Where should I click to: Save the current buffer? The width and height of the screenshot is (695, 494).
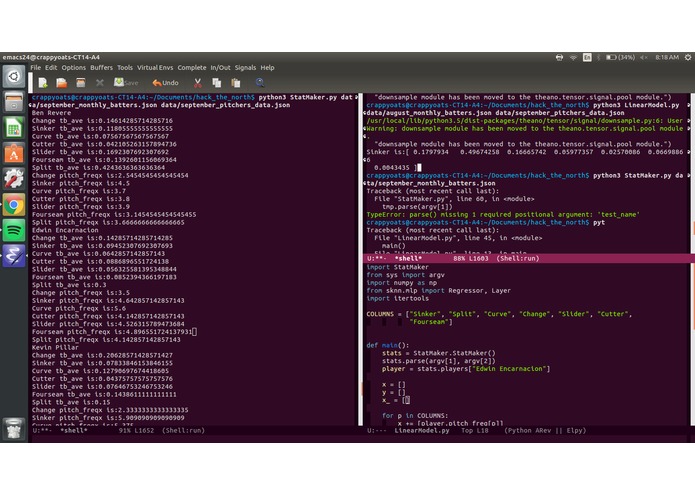click(x=126, y=82)
